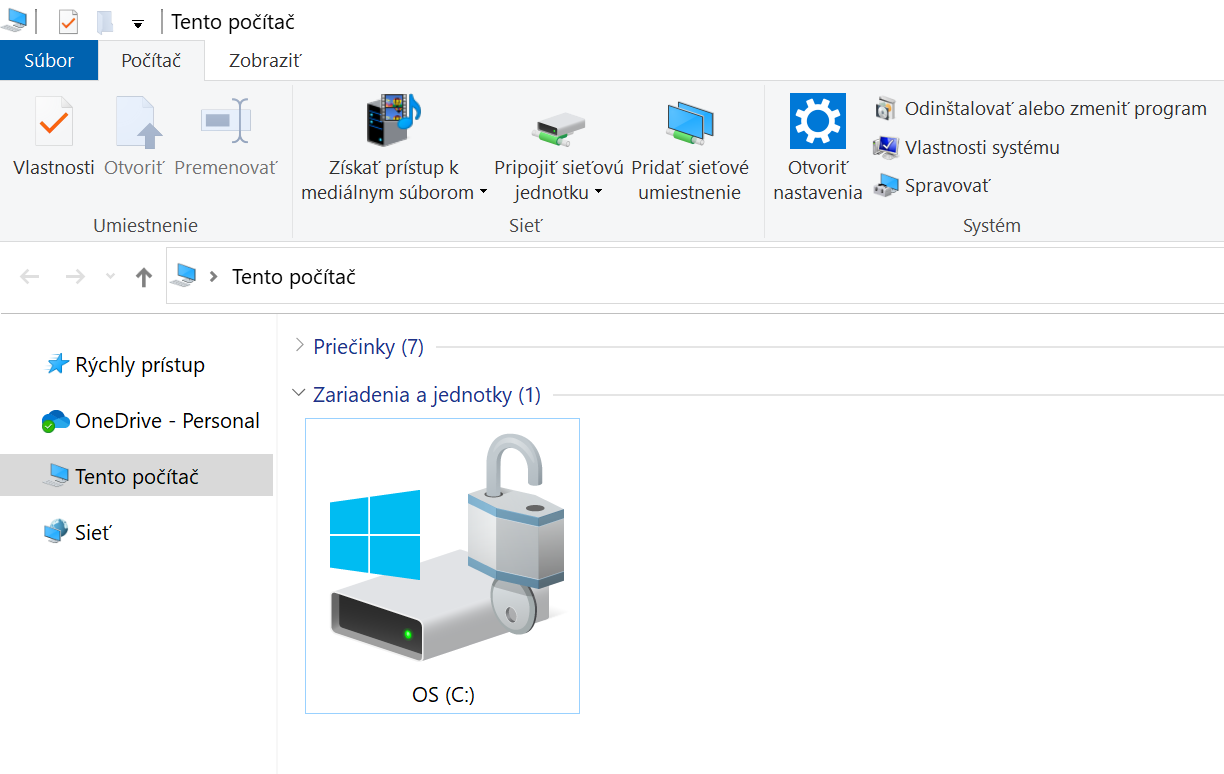Click the Vlastnosti checkmark icon in ribbon

point(53,123)
